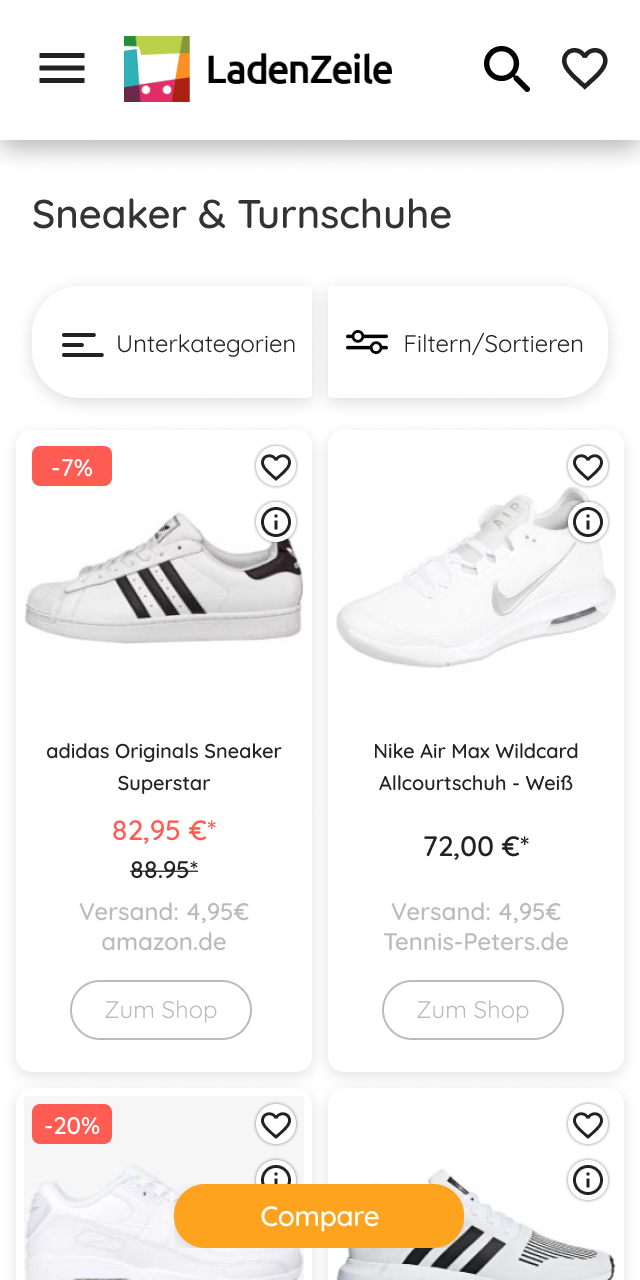Expand the Unterkategorien menu
The width and height of the screenshot is (640, 1280).
pos(173,343)
